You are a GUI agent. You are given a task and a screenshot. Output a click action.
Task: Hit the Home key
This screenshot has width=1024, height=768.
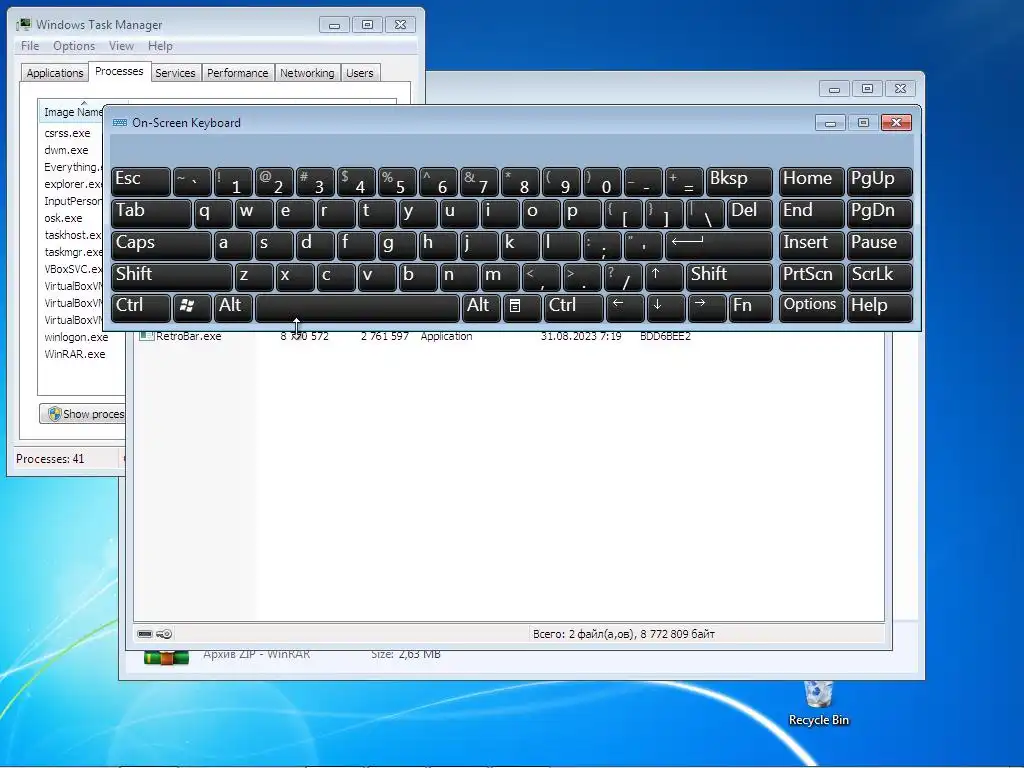coord(811,182)
